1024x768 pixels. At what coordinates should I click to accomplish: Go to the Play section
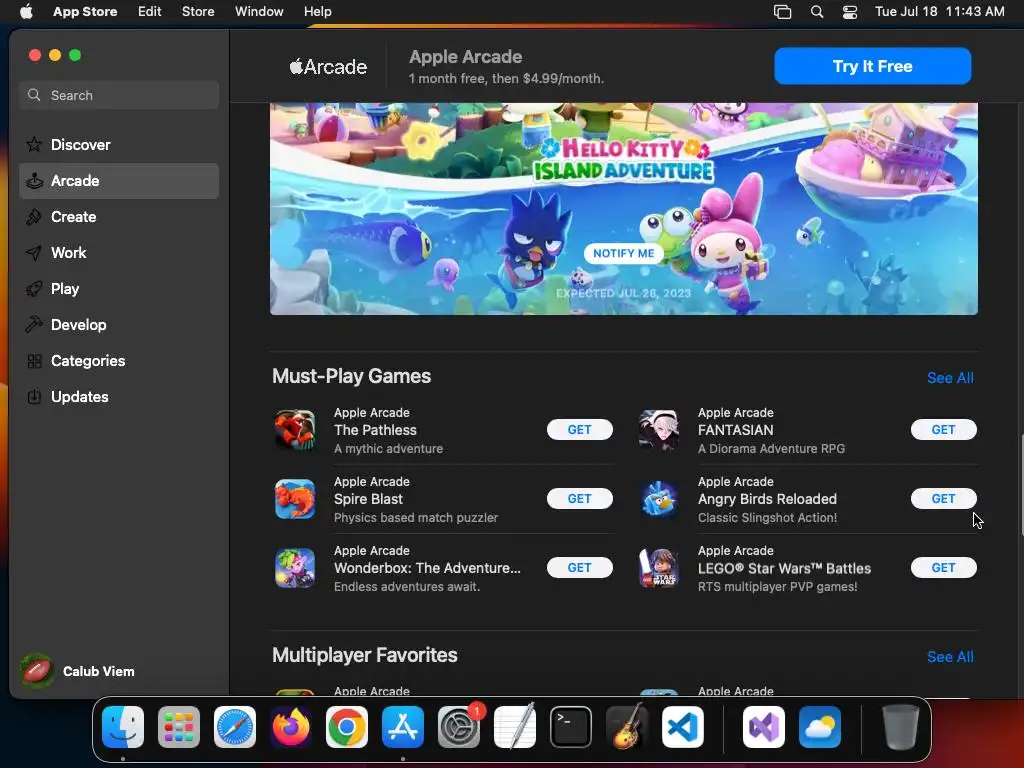[119, 289]
